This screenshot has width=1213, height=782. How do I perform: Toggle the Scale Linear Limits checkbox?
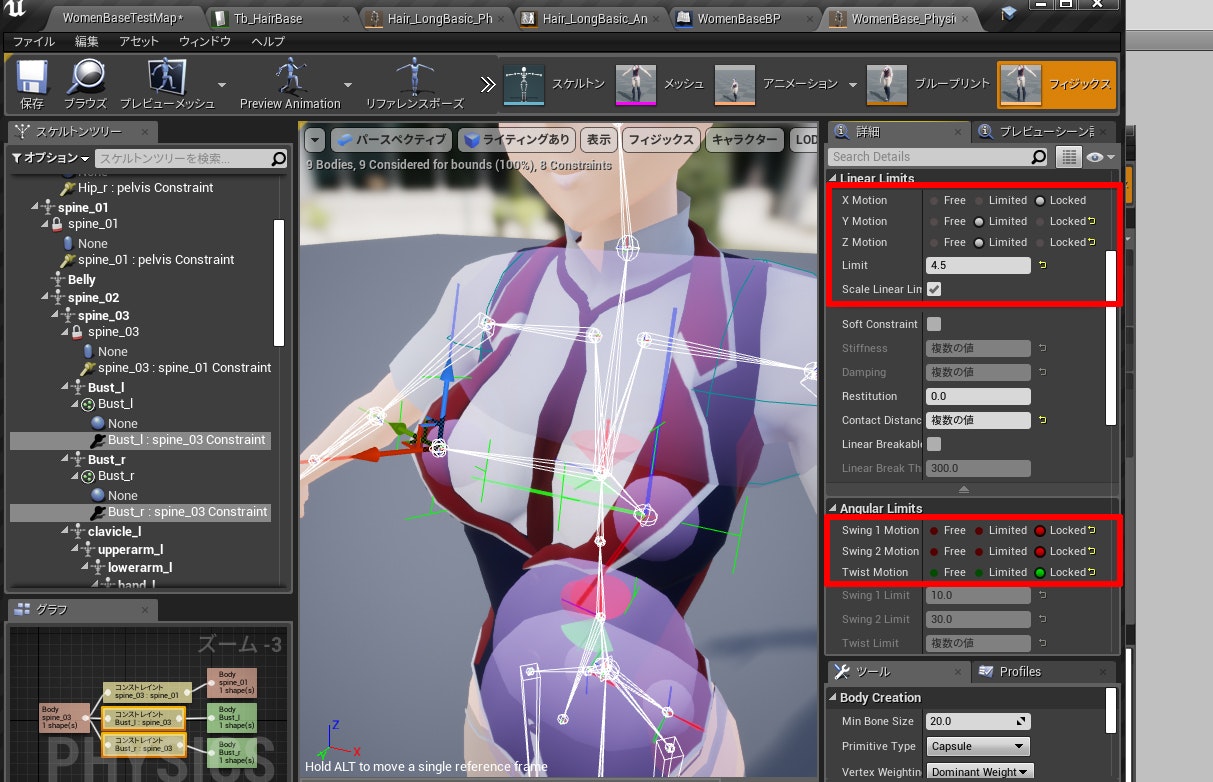point(934,289)
